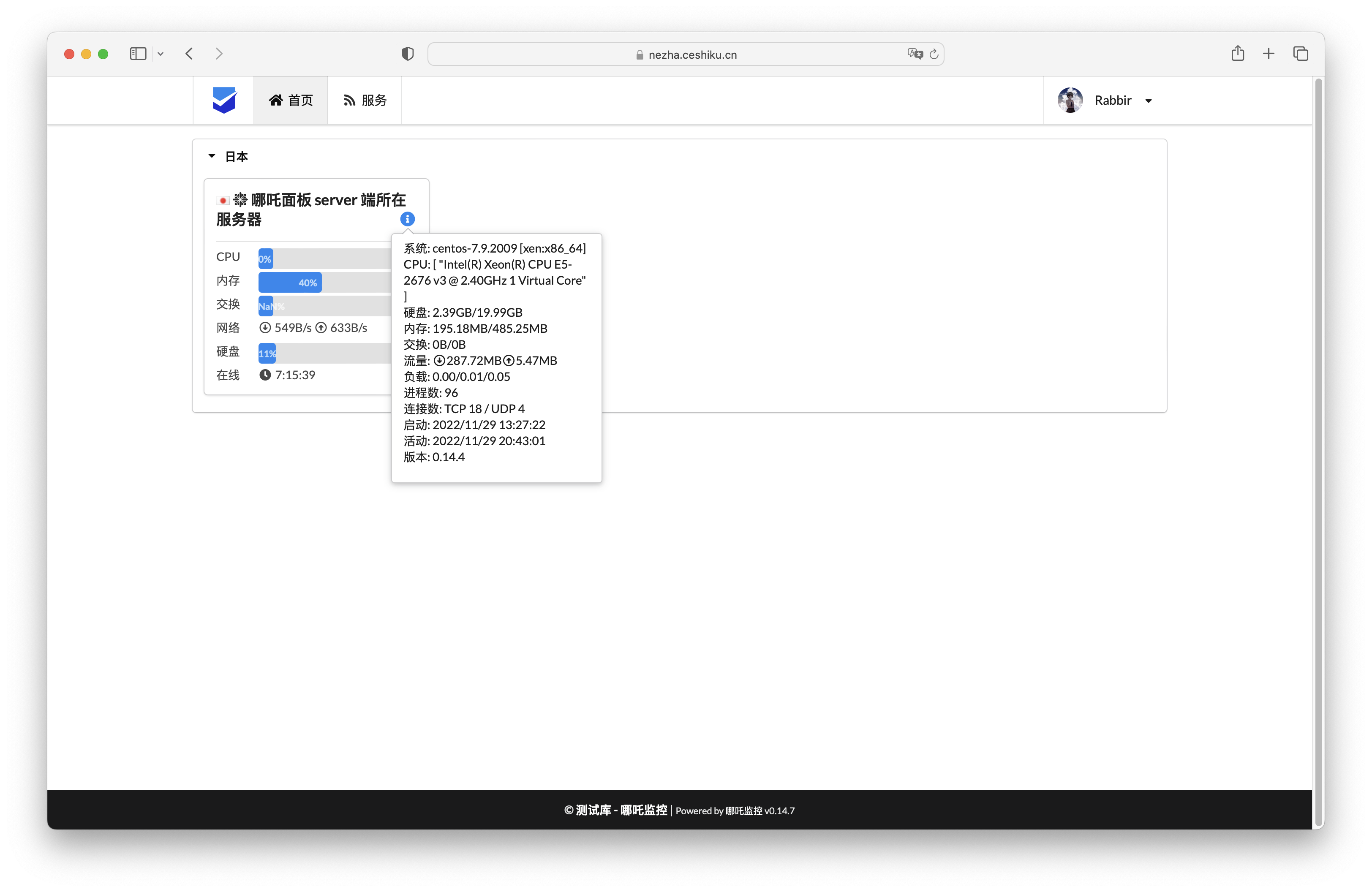Click the translate page icon
Image resolution: width=1372 pixels, height=892 pixels.
coord(915,54)
